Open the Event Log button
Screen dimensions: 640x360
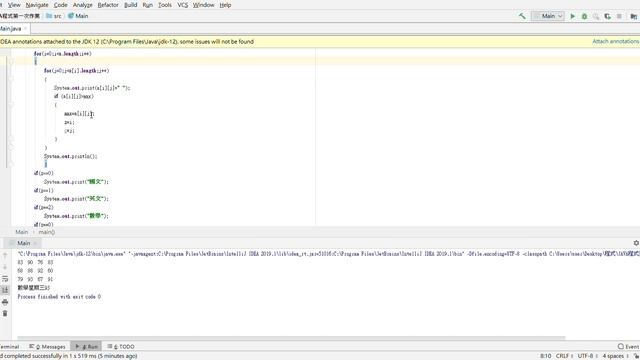pos(629,347)
